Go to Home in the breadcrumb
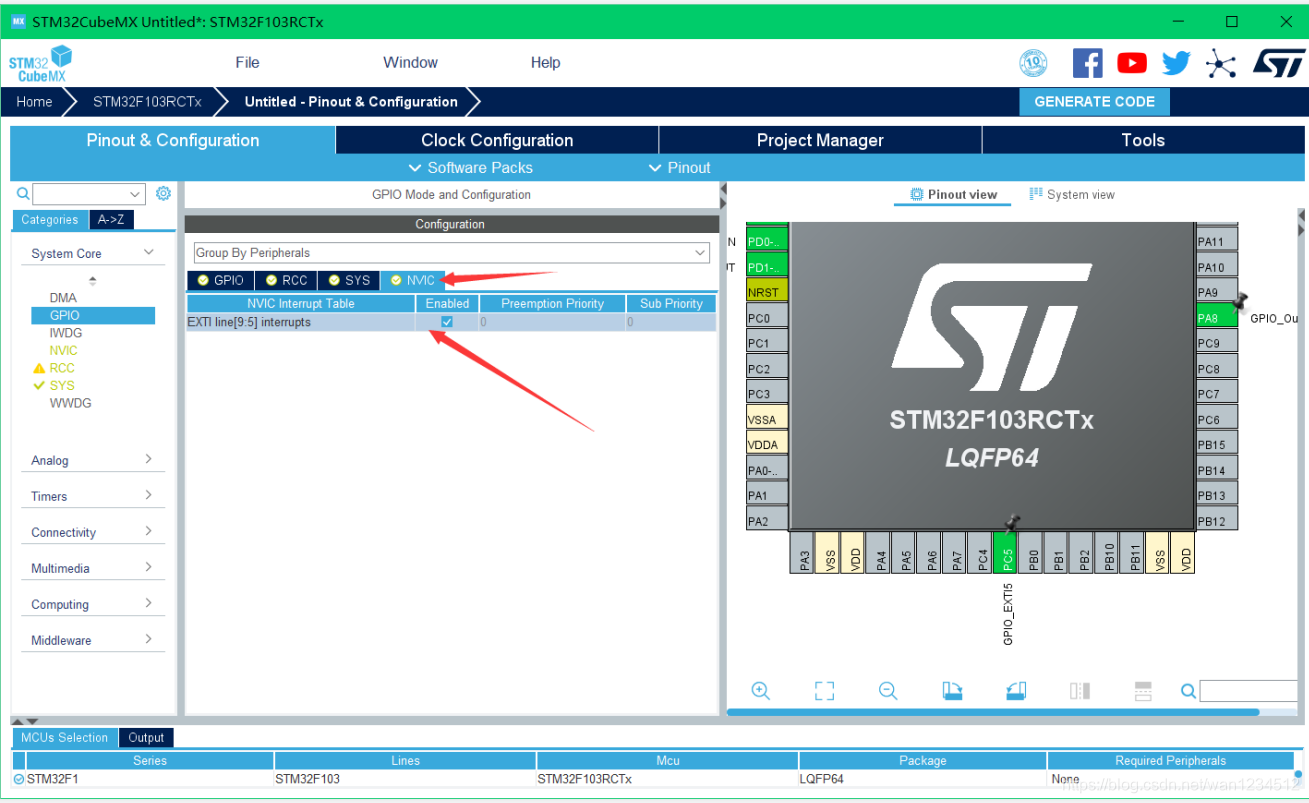 (x=34, y=102)
